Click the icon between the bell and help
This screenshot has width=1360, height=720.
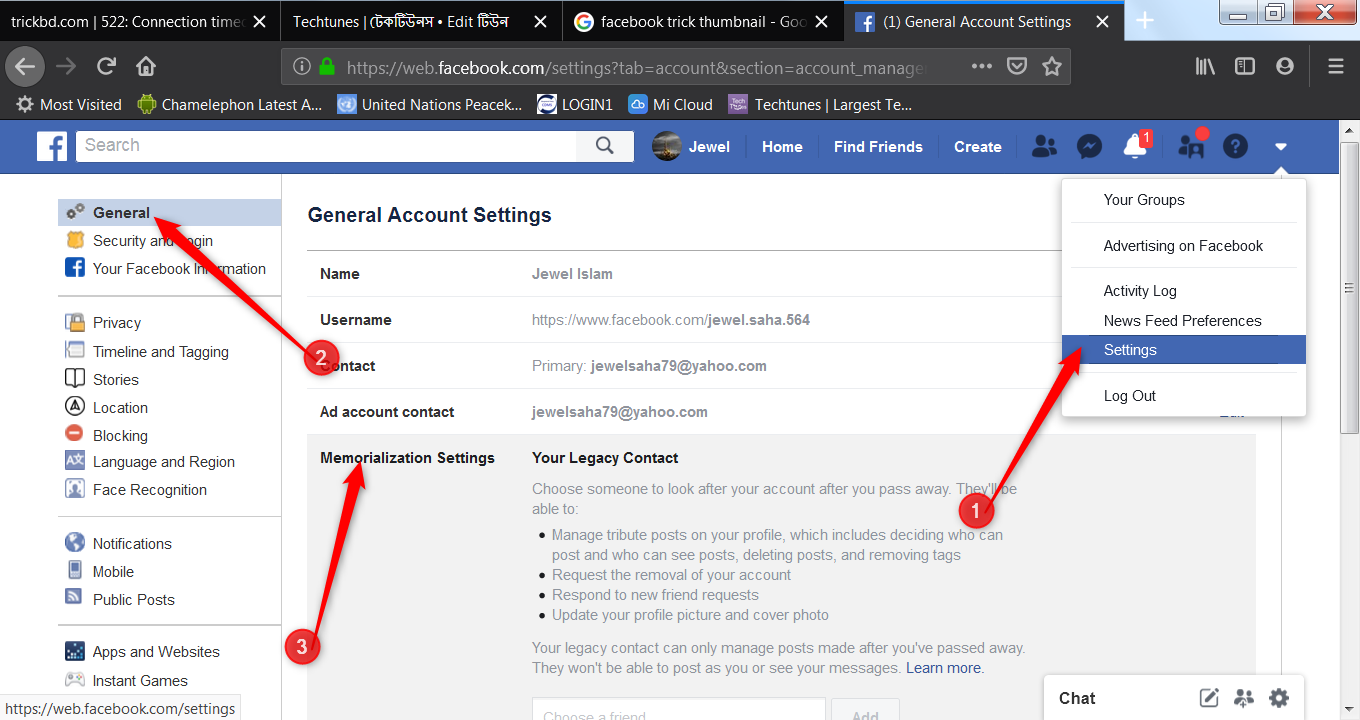1191,146
